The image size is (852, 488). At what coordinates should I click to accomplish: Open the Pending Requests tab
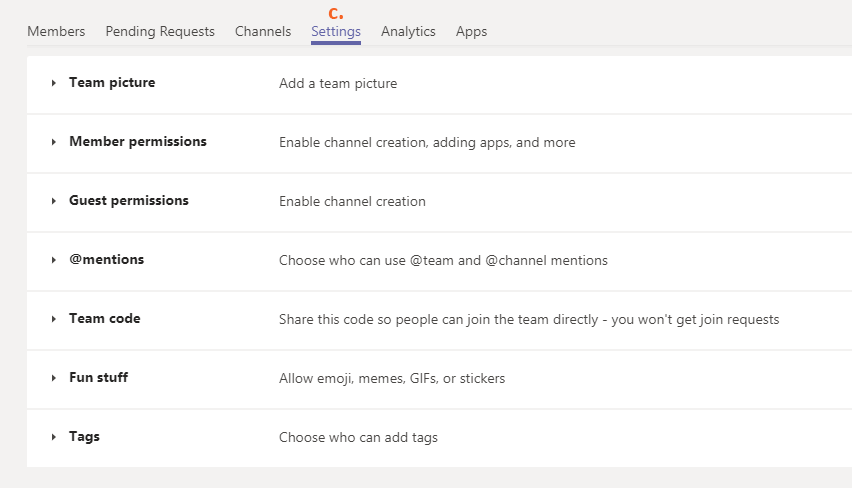pos(160,31)
